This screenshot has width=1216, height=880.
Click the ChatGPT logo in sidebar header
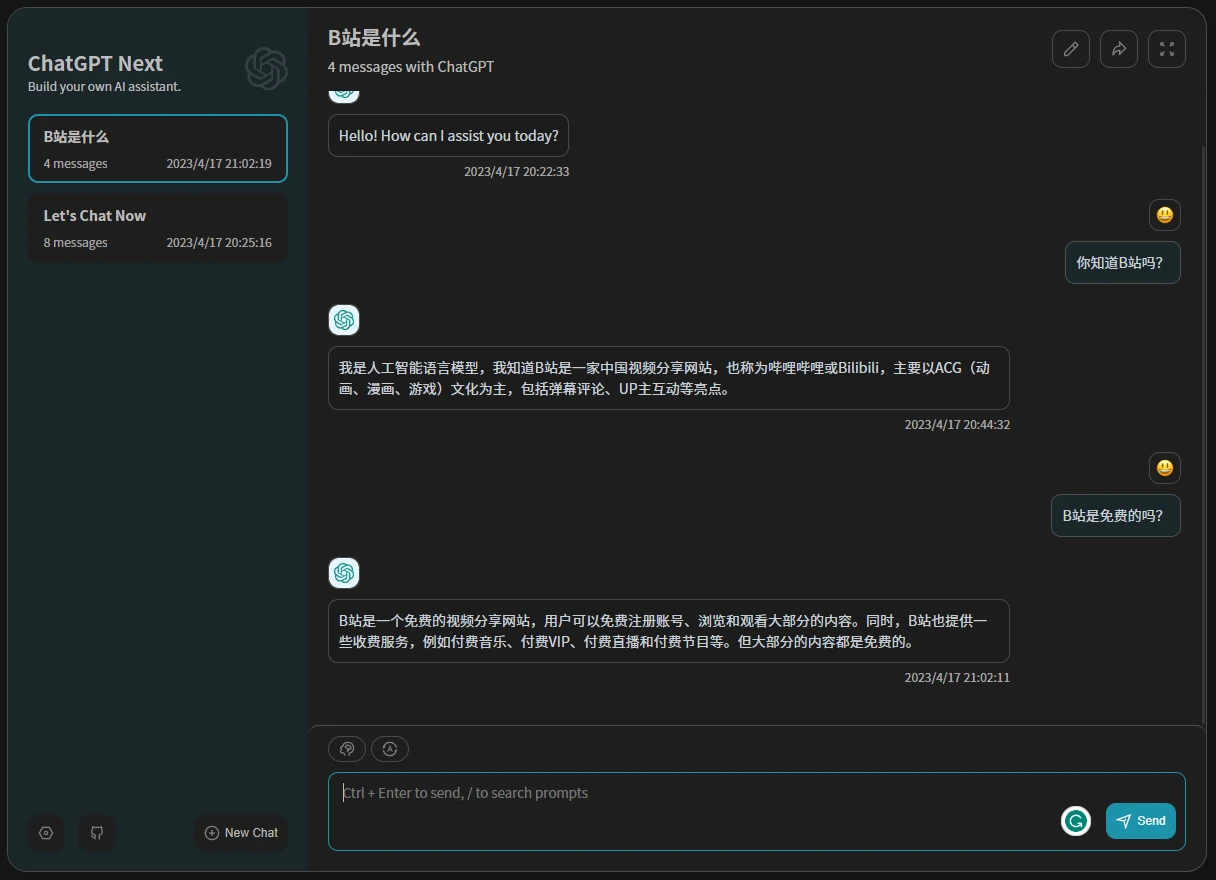[266, 69]
